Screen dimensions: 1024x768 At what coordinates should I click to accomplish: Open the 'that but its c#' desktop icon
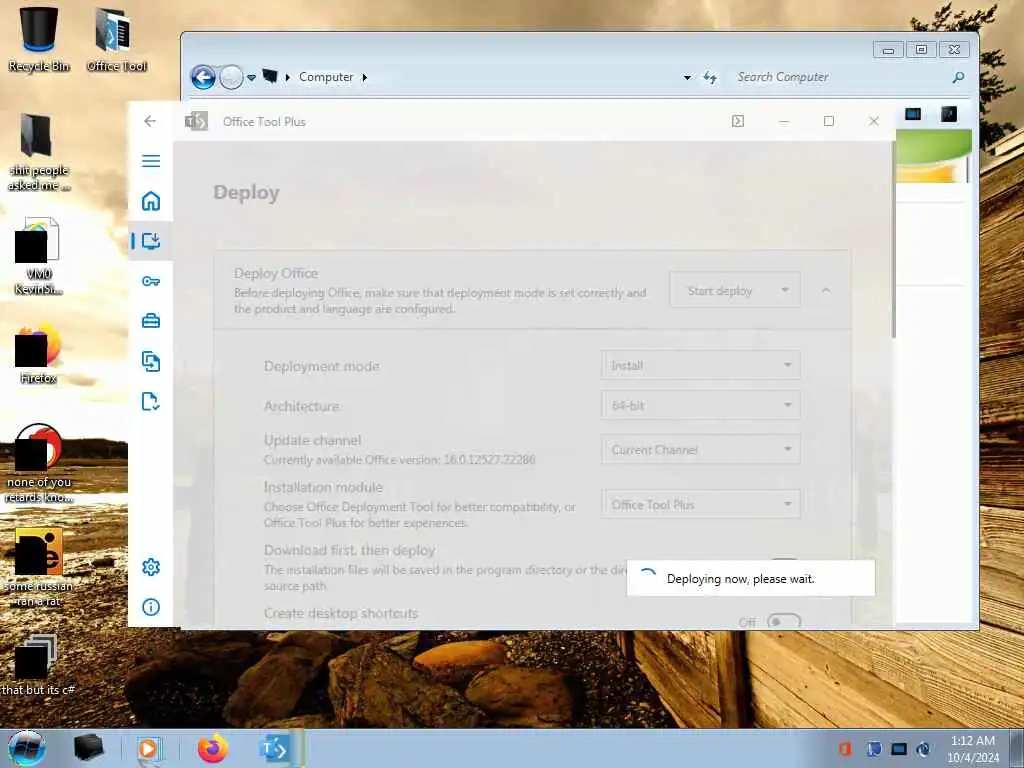coord(39,665)
